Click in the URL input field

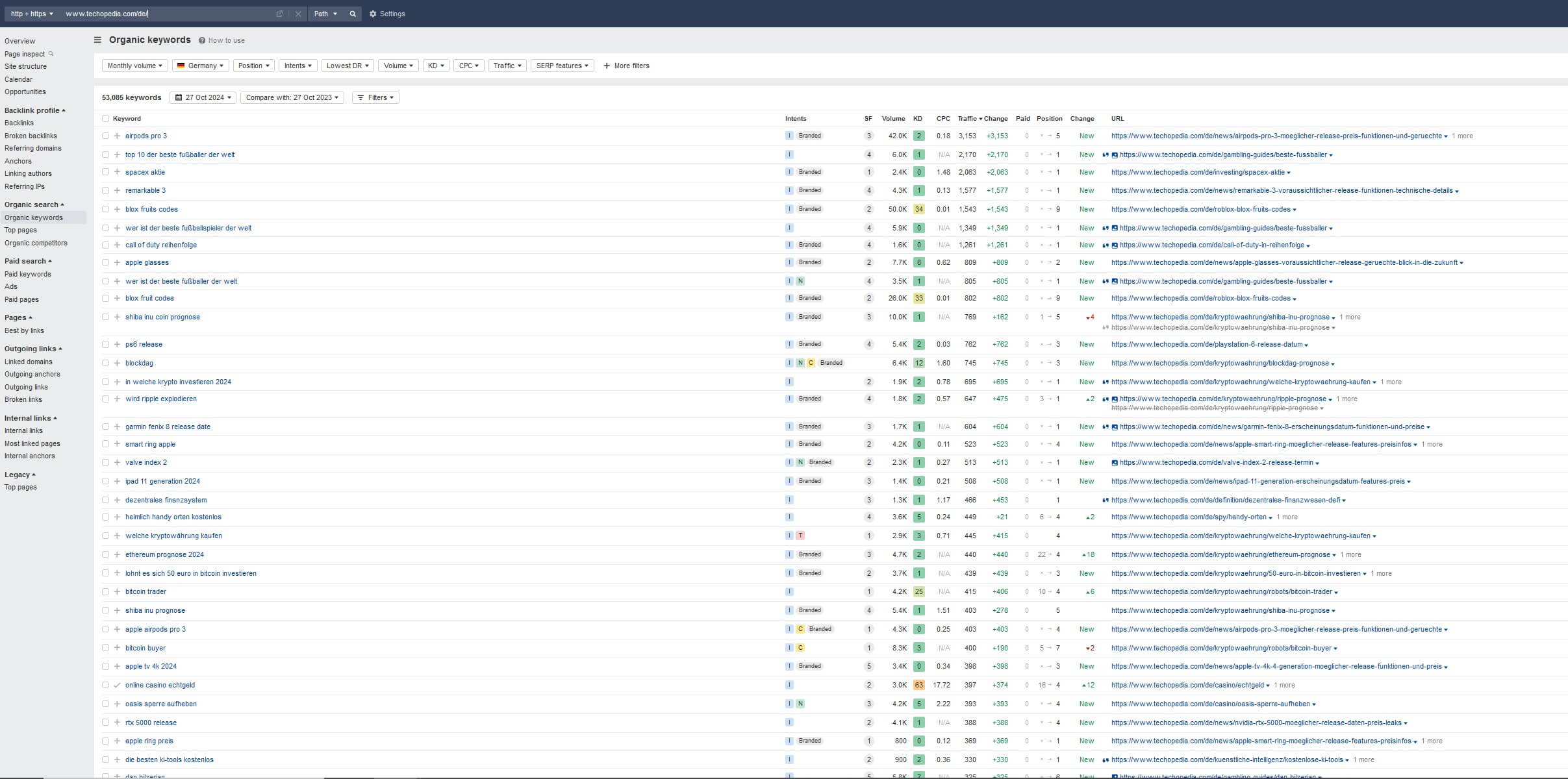point(169,14)
